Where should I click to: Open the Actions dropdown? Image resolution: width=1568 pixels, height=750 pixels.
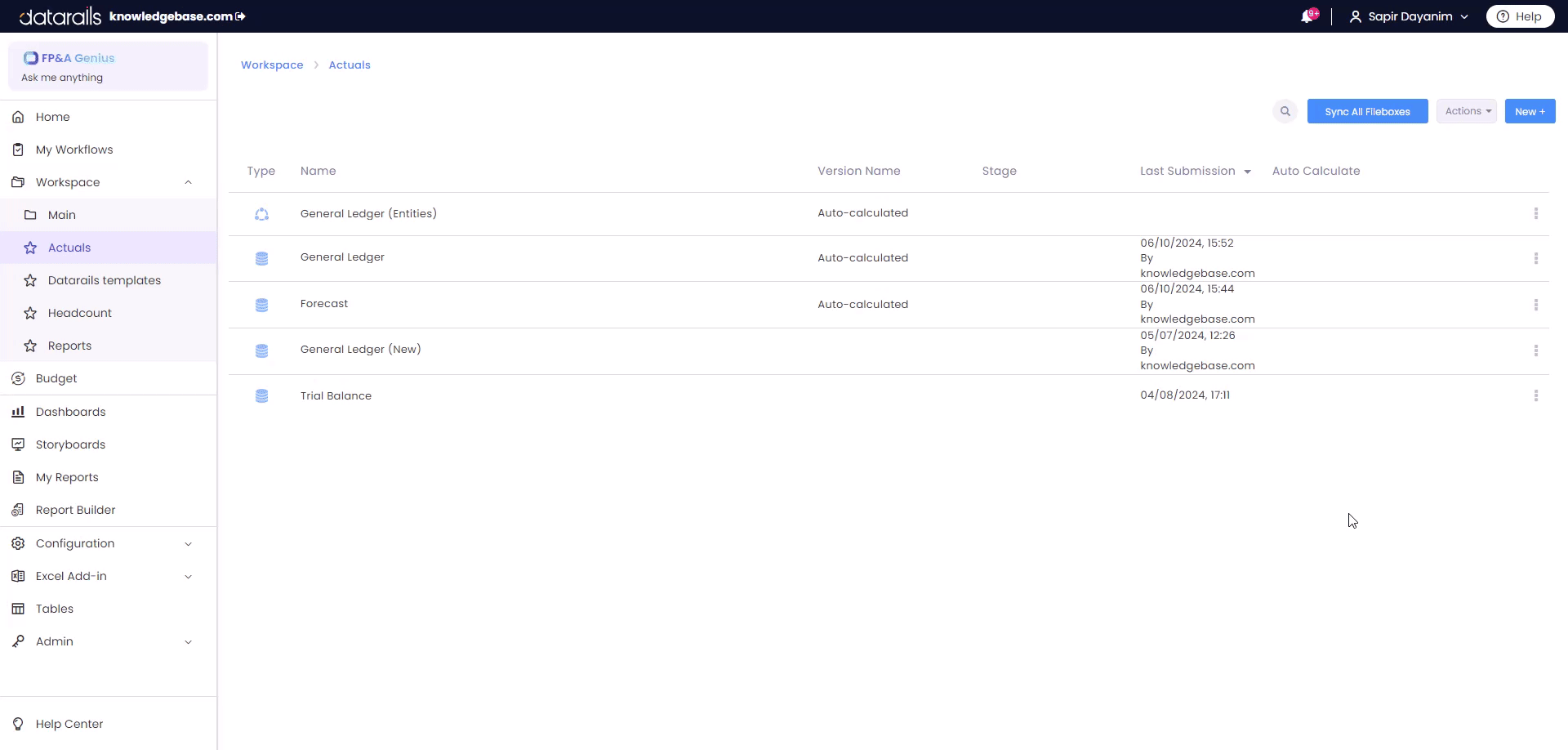[1467, 111]
